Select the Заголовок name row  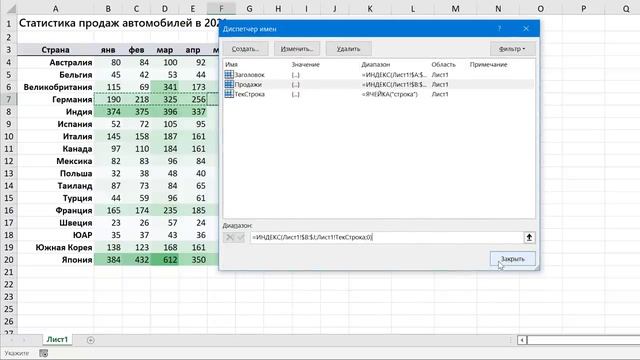[379, 75]
